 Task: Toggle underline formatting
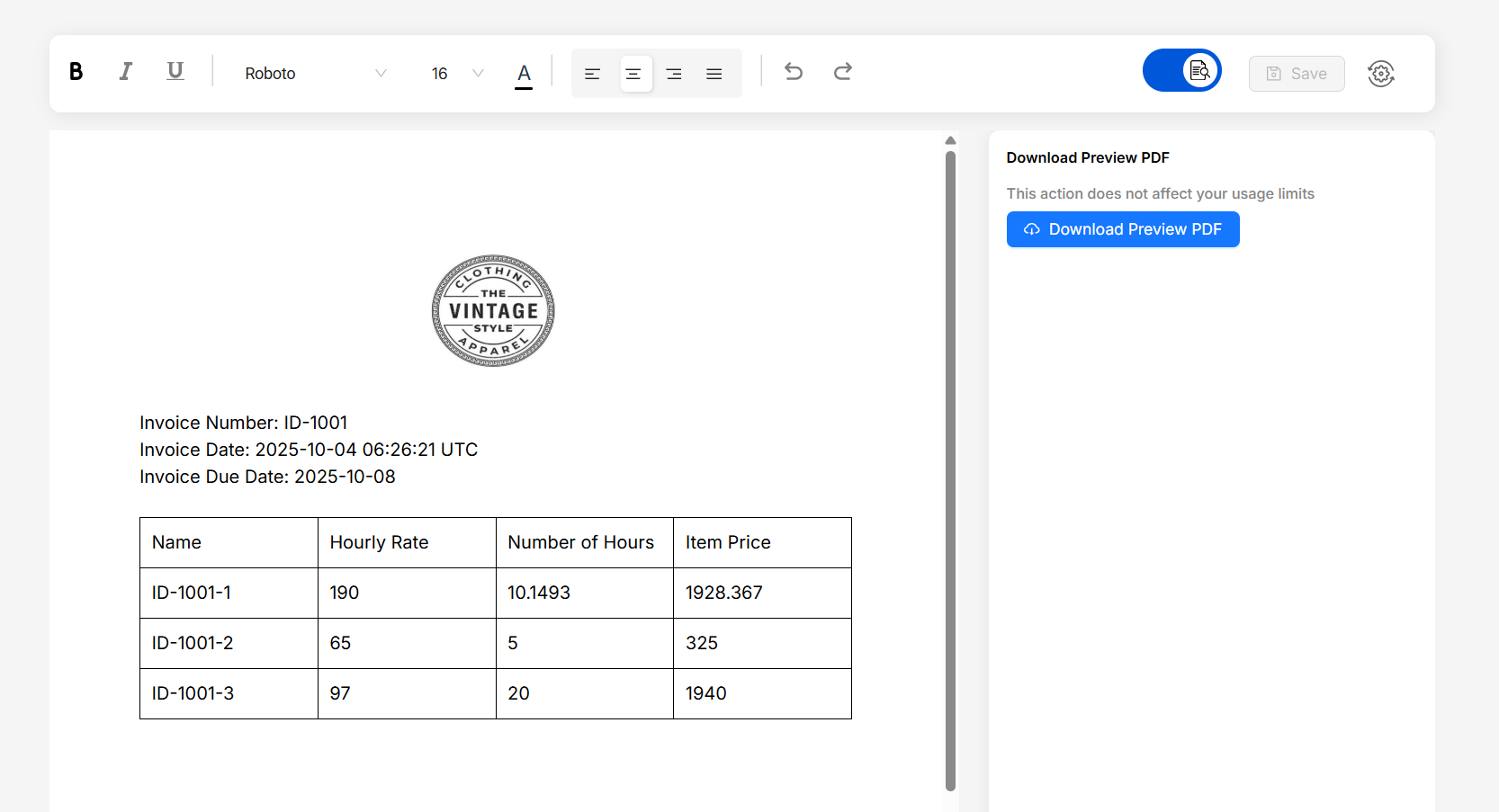(175, 72)
